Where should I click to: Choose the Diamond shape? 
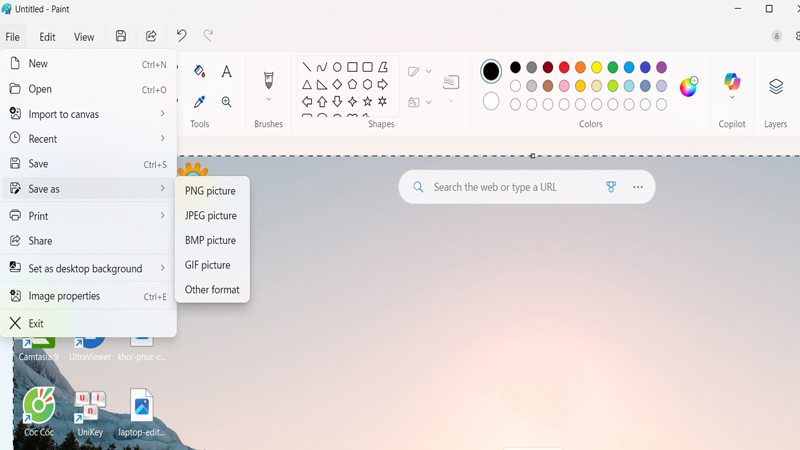point(337,84)
